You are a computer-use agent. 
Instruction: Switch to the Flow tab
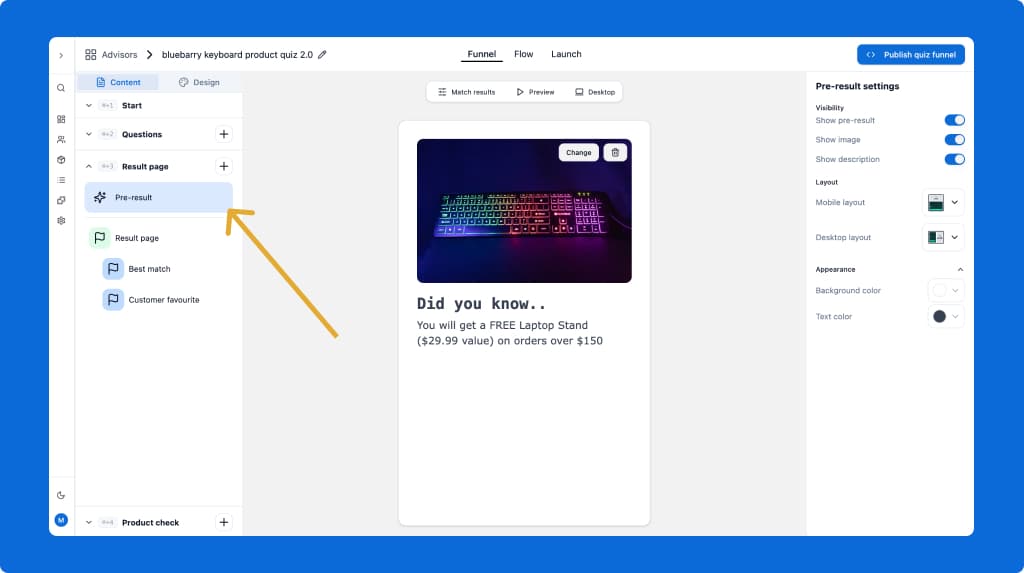tap(523, 54)
